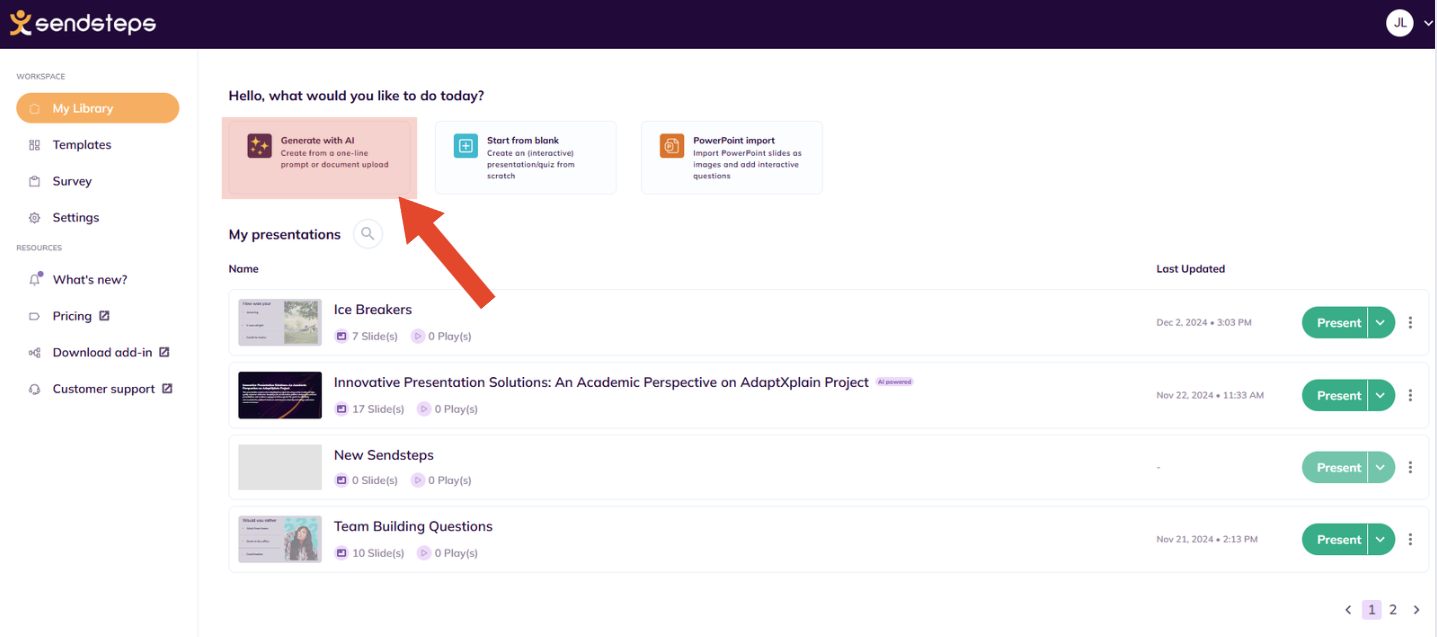Present Team Building Questions presentation
Image resolution: width=1437 pixels, height=637 pixels.
pos(1338,539)
